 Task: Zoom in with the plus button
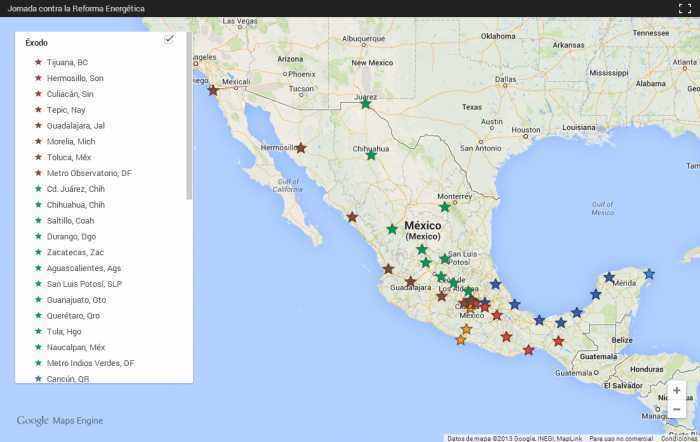[677, 390]
